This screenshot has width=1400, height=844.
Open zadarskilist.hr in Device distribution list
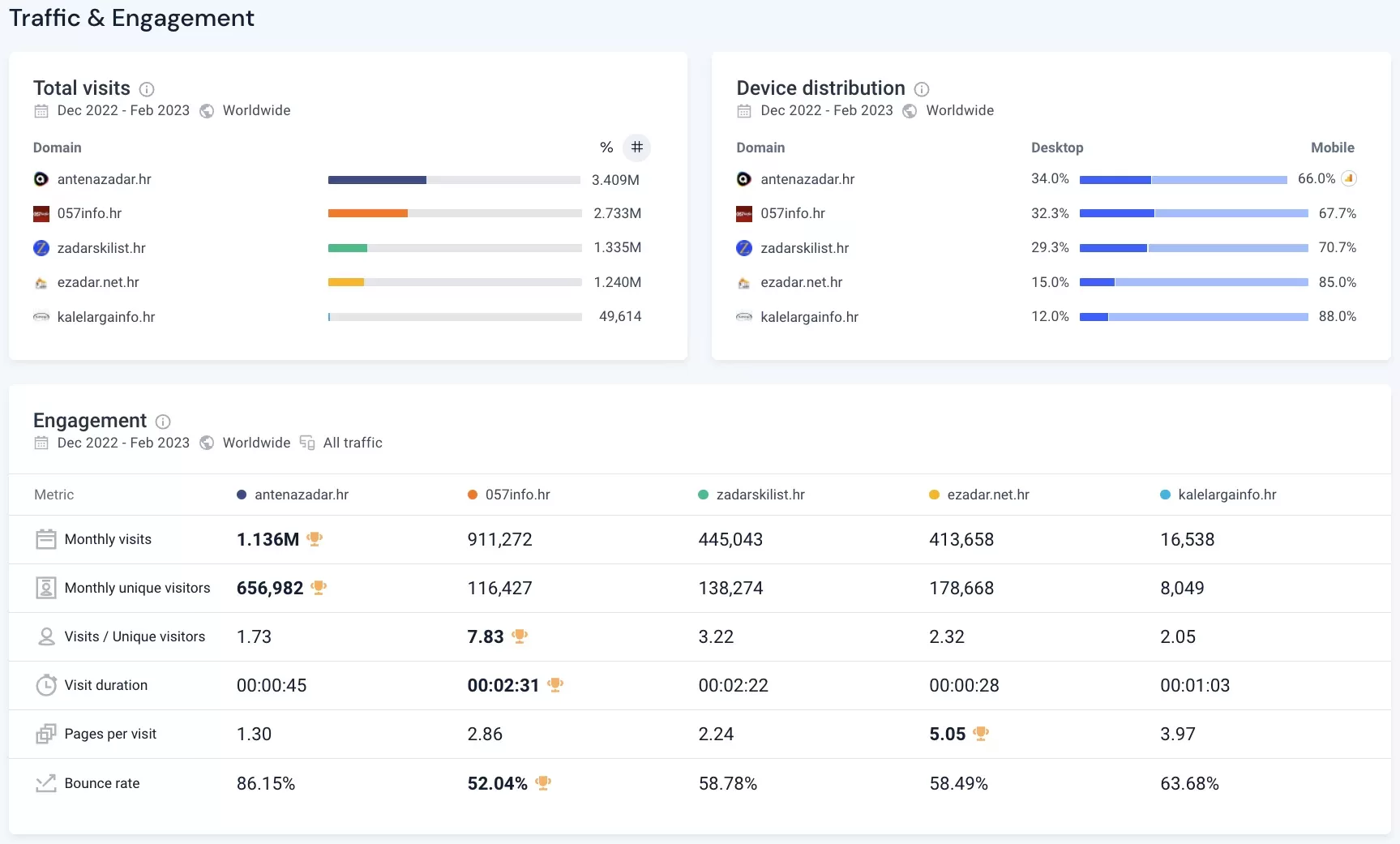(804, 248)
